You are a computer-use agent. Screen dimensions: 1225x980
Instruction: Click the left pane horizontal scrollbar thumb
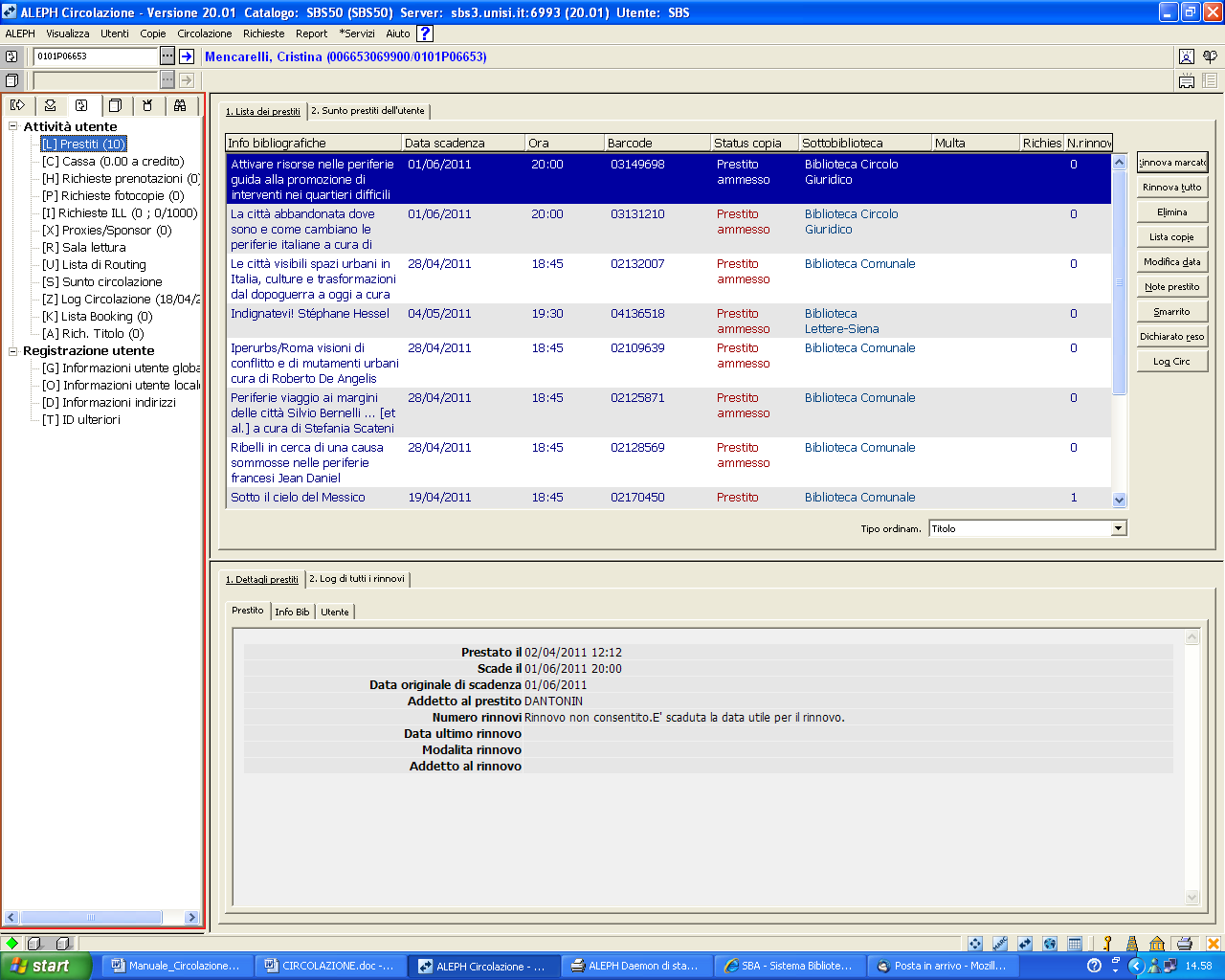tap(89, 917)
